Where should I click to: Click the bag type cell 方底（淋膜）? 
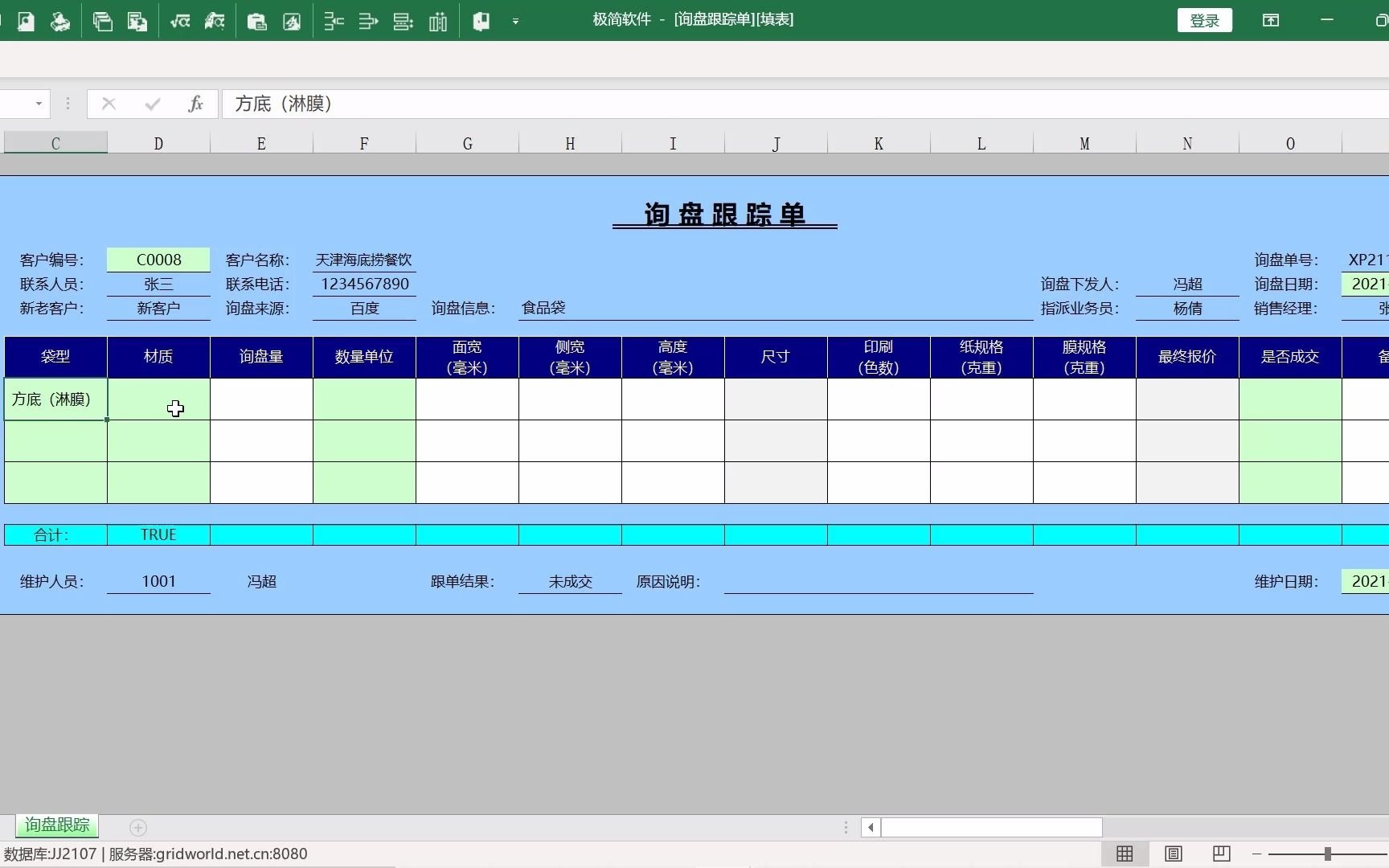[x=55, y=399]
